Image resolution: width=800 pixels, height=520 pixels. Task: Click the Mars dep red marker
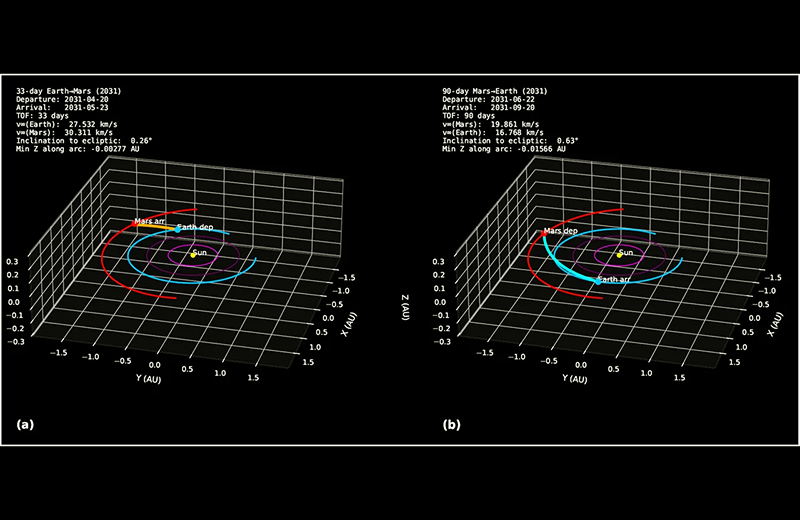[544, 233]
